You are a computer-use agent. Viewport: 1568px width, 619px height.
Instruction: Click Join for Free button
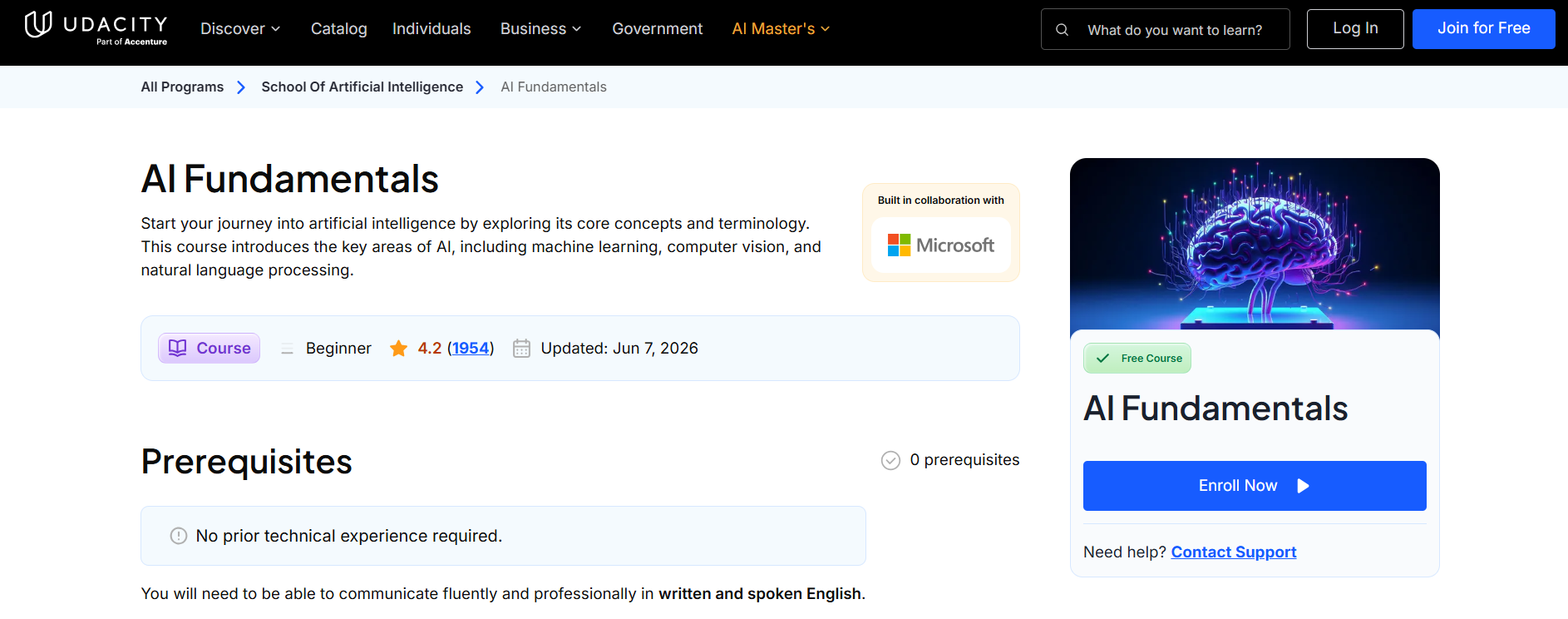click(1484, 29)
